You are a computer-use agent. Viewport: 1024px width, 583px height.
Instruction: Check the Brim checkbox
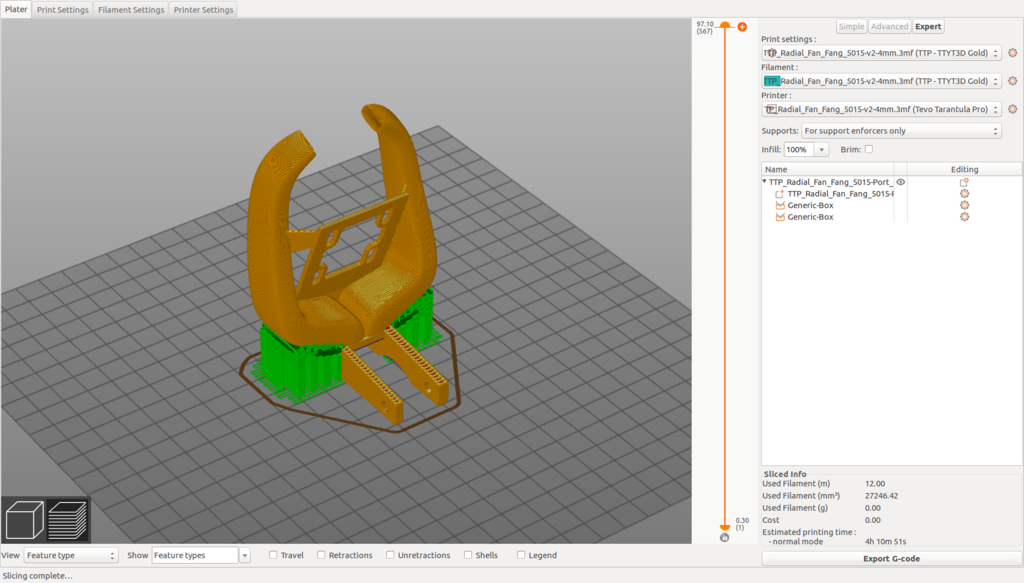point(868,149)
